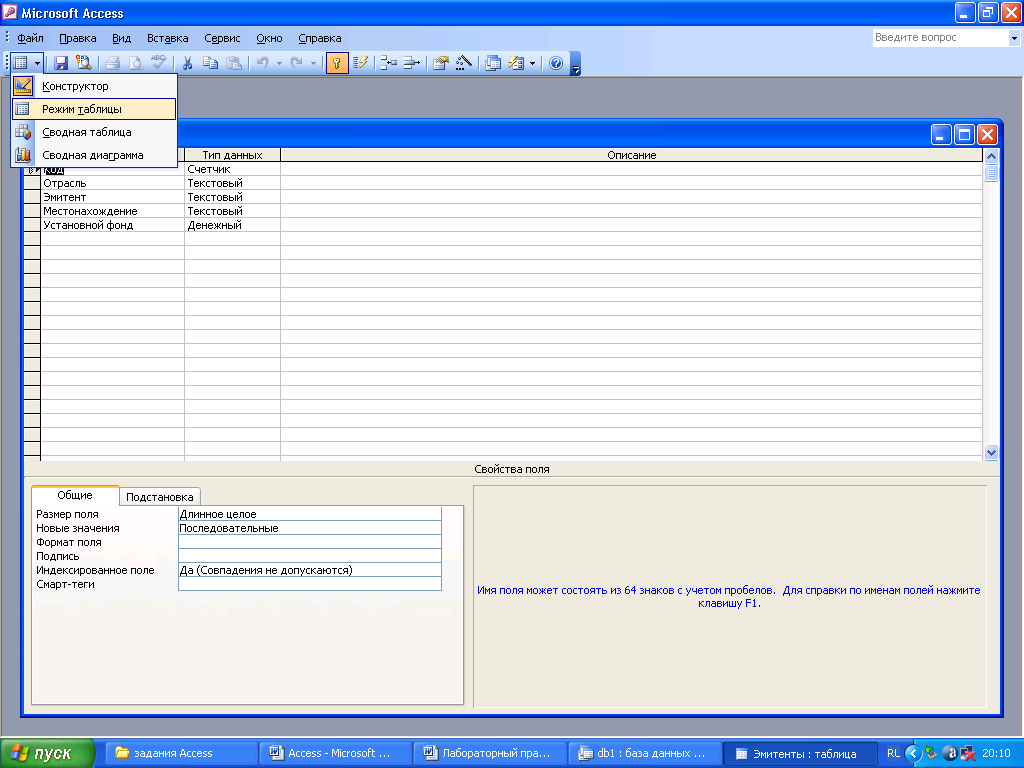The height and width of the screenshot is (768, 1024).
Task: Select the row selector for Отрасль
Action: [32, 184]
